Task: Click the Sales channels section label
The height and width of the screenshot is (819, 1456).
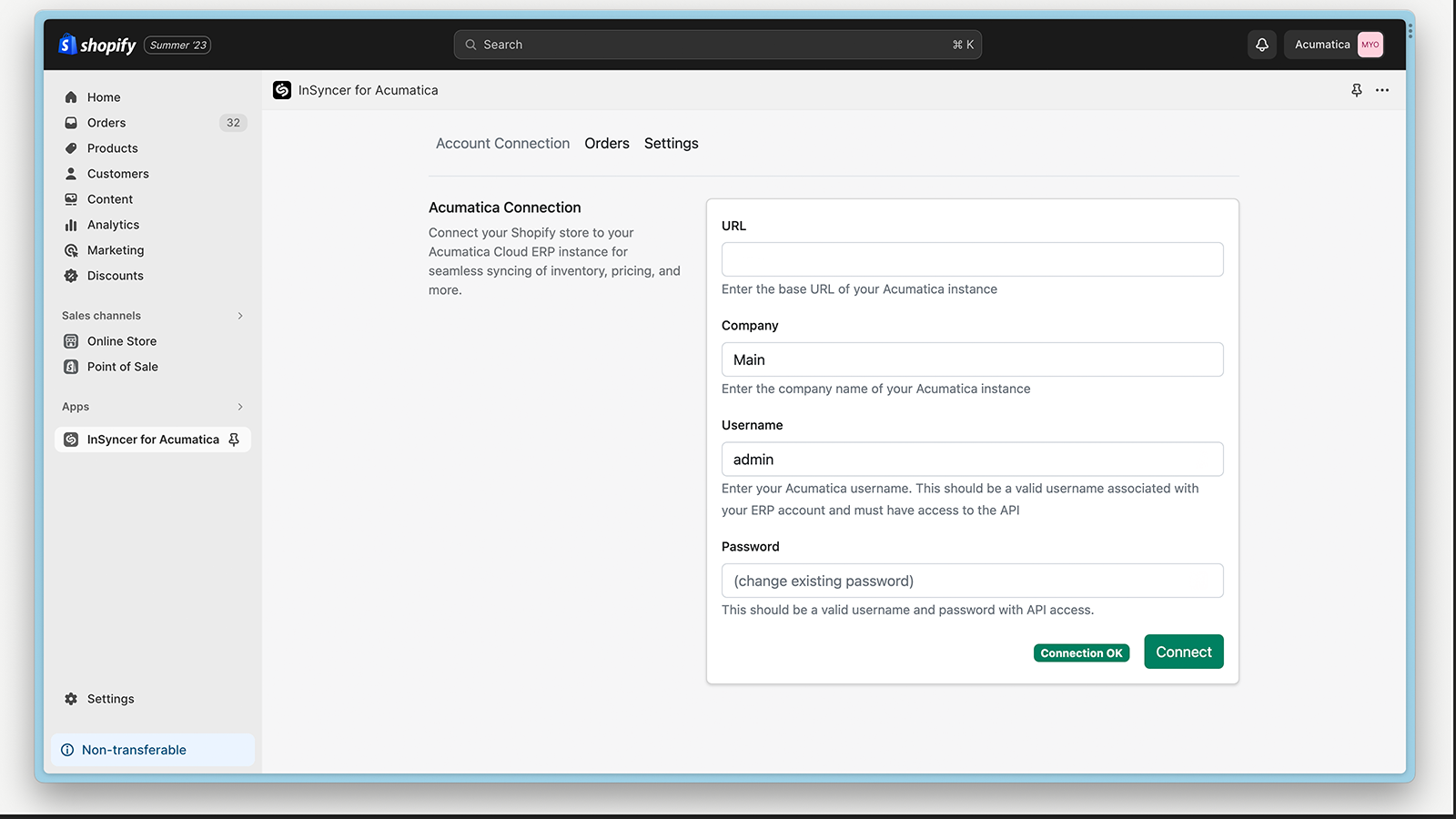Action: point(101,316)
